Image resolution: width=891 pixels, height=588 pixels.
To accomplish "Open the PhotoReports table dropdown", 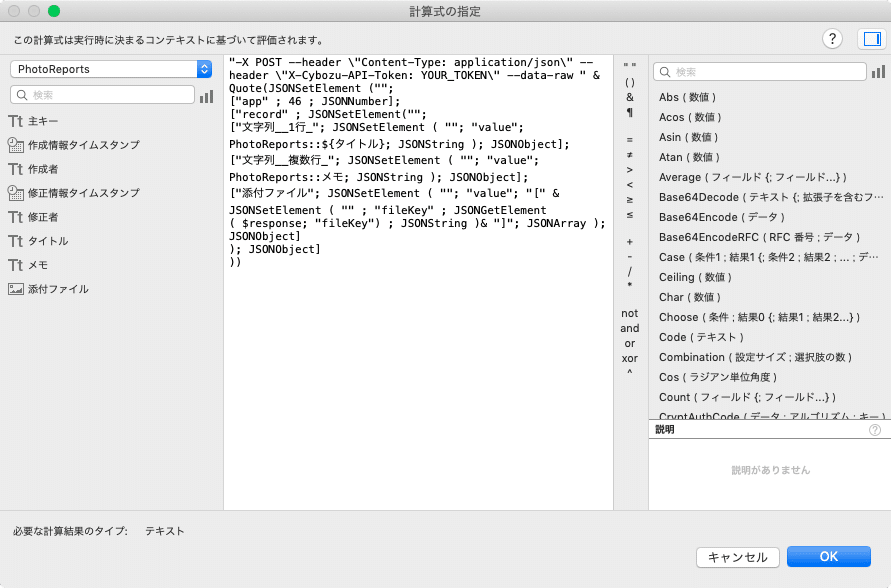I will click(x=111, y=69).
